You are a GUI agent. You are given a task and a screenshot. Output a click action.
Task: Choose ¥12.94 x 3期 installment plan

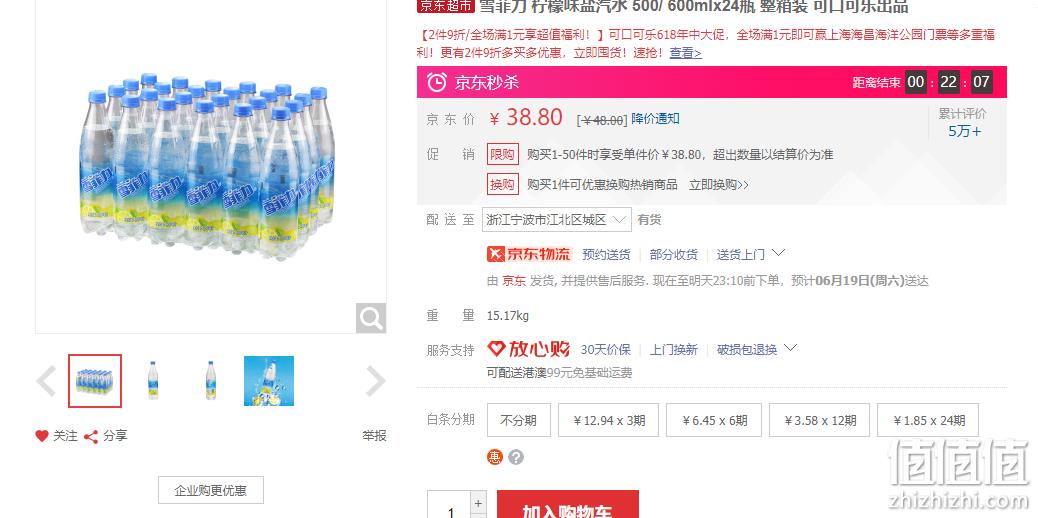pyautogui.click(x=608, y=420)
